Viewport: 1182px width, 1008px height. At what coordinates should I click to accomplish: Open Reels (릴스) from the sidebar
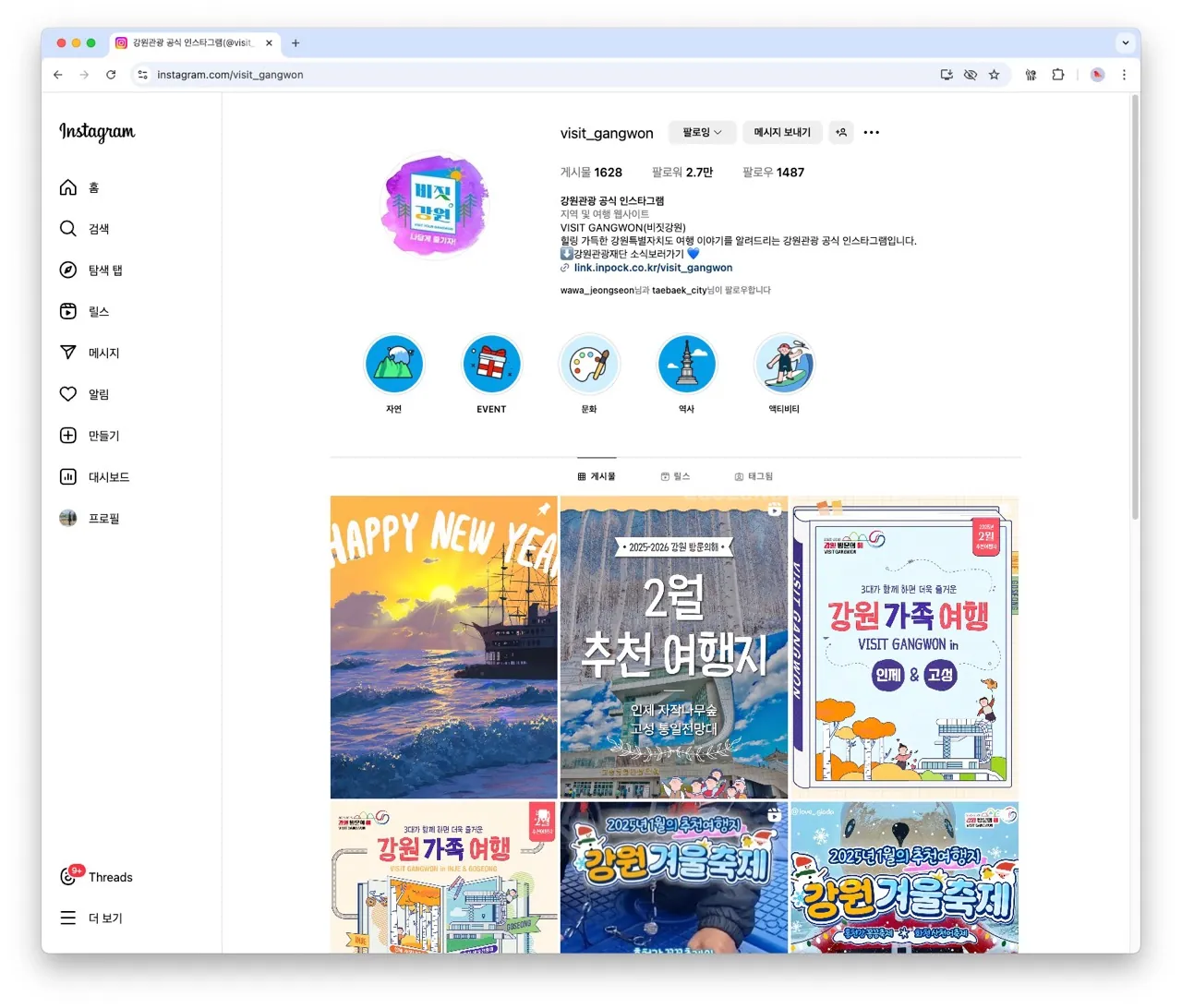tap(84, 312)
